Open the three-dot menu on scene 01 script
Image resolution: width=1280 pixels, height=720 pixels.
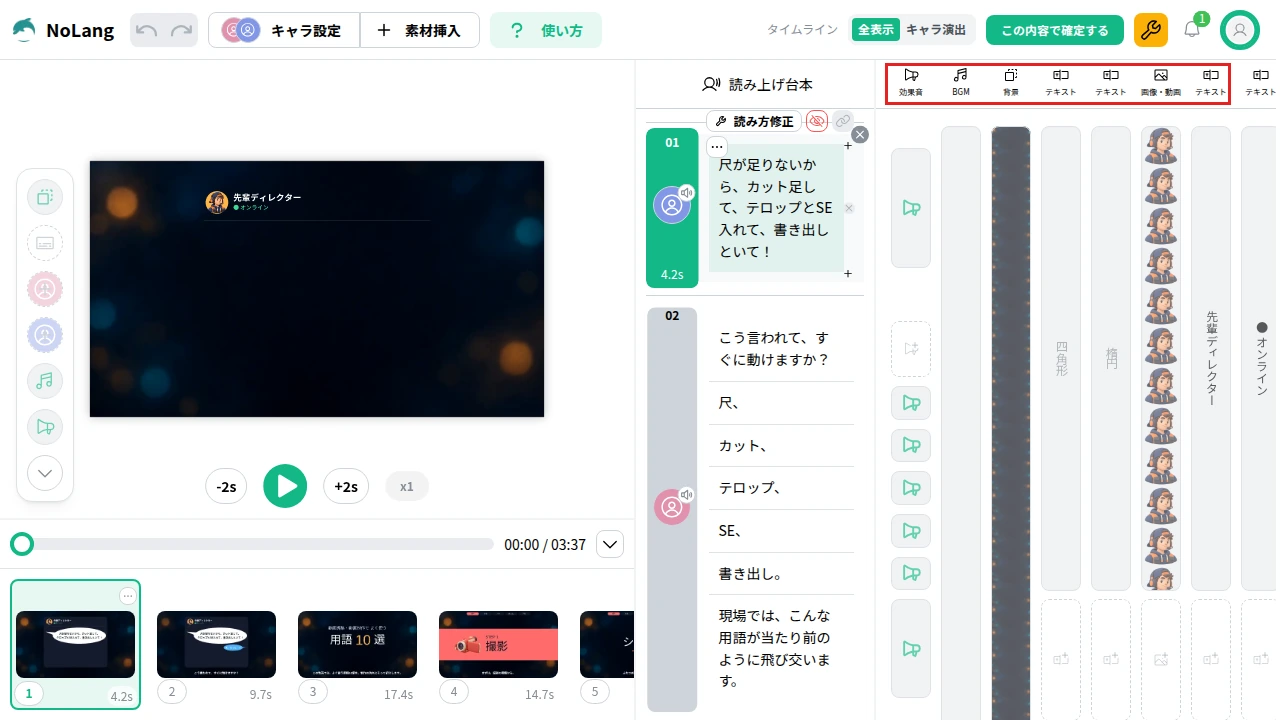[717, 146]
